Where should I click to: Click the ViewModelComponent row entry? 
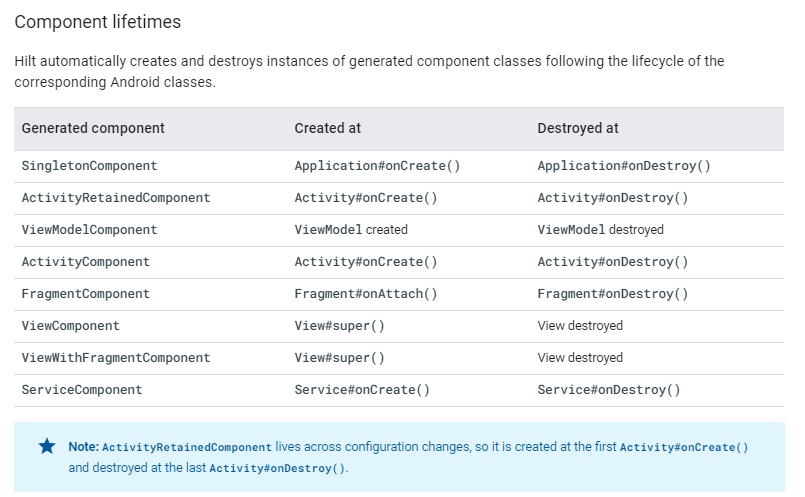tap(89, 230)
